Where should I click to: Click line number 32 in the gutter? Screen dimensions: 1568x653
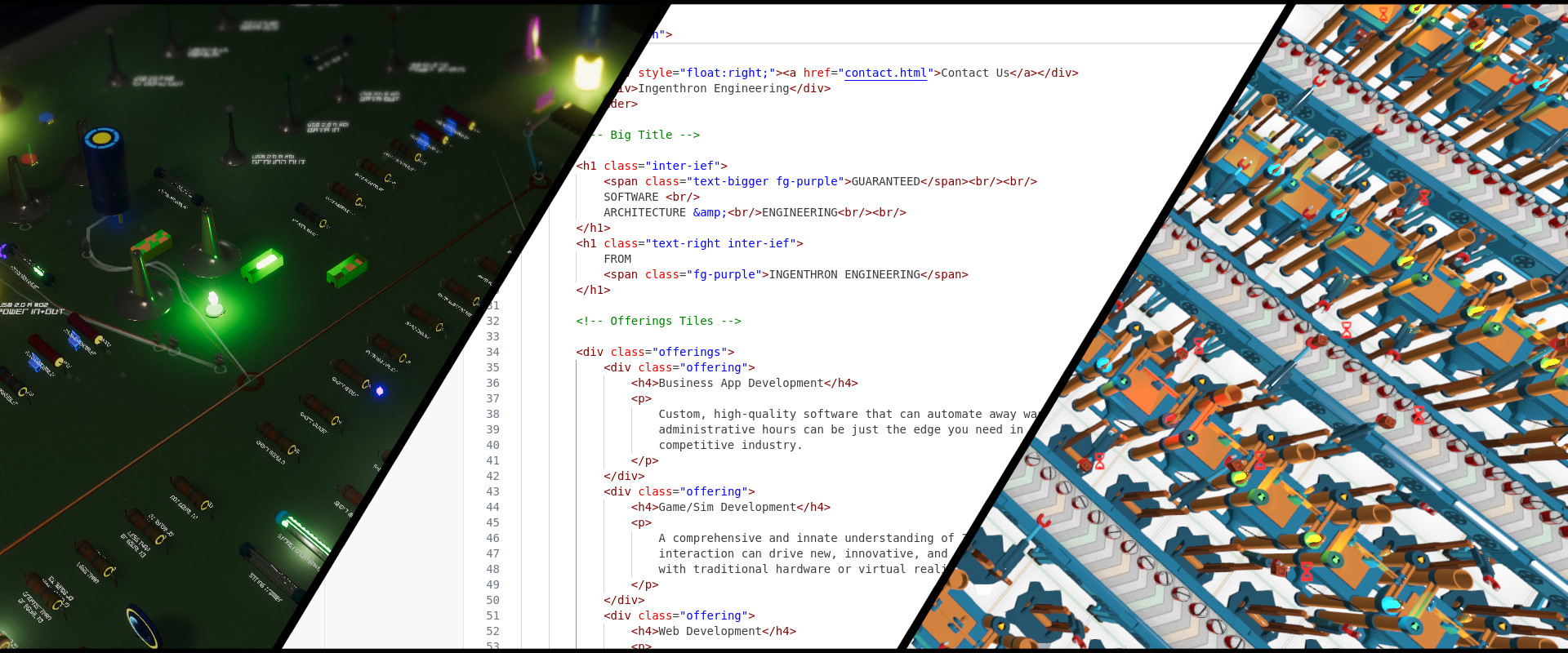[x=492, y=321]
